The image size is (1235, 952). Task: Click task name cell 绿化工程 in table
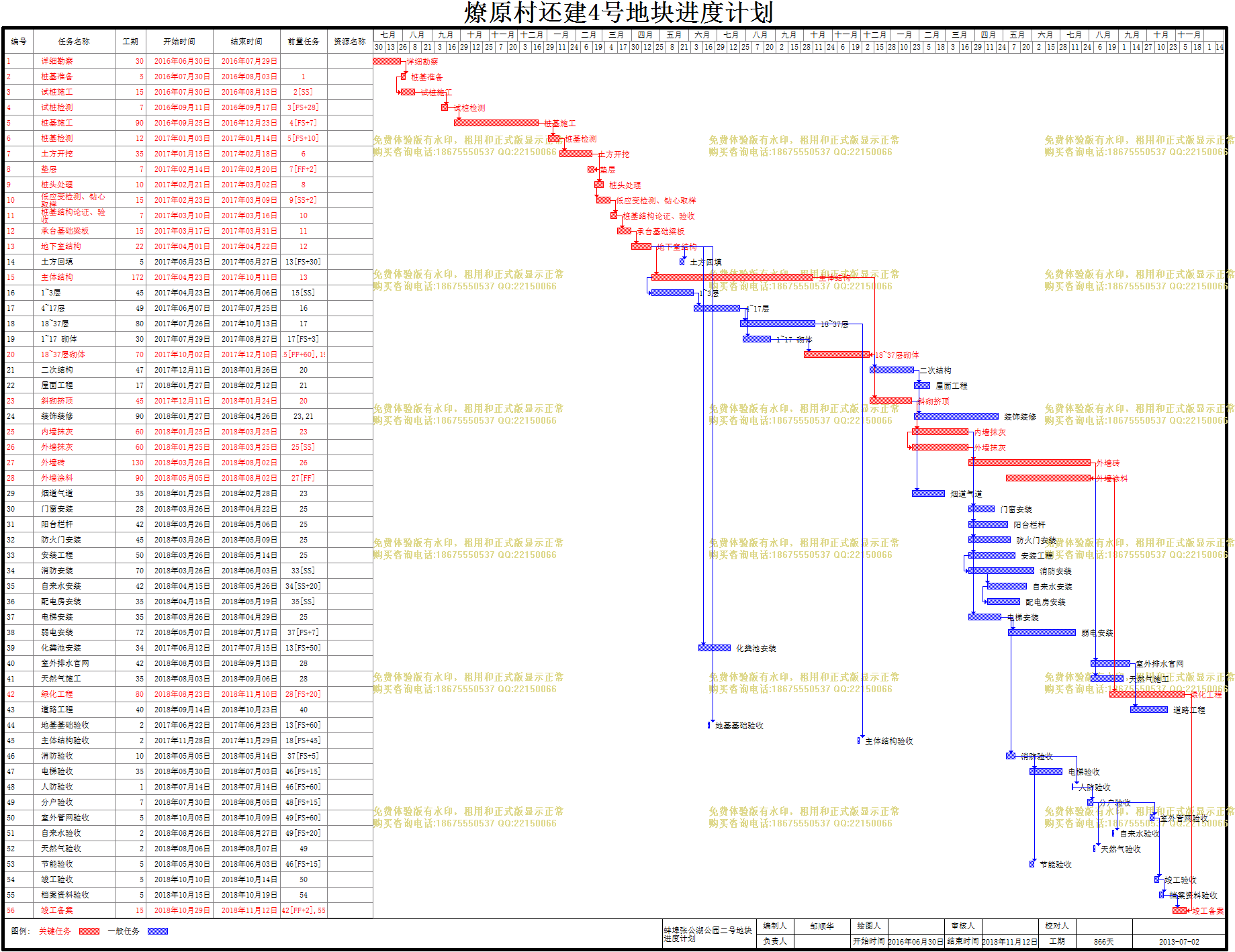74,694
